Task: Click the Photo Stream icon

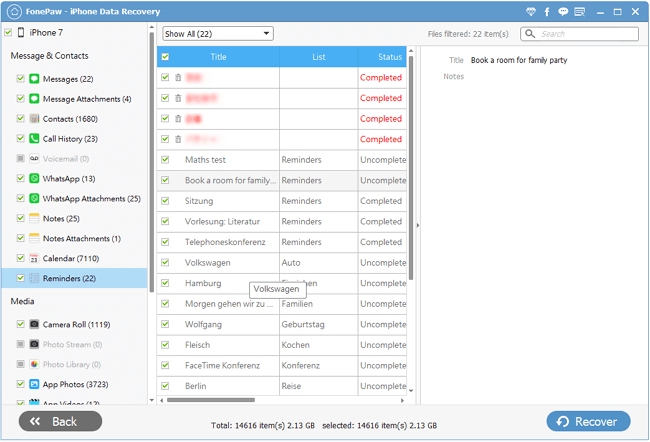Action: [x=34, y=344]
